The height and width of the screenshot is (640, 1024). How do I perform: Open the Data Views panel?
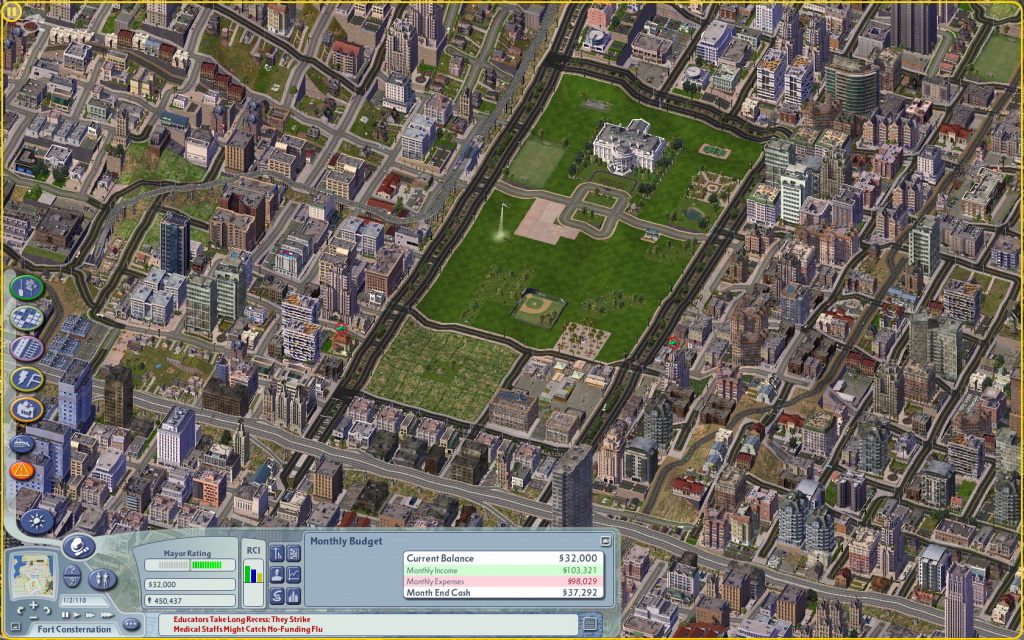(293, 553)
